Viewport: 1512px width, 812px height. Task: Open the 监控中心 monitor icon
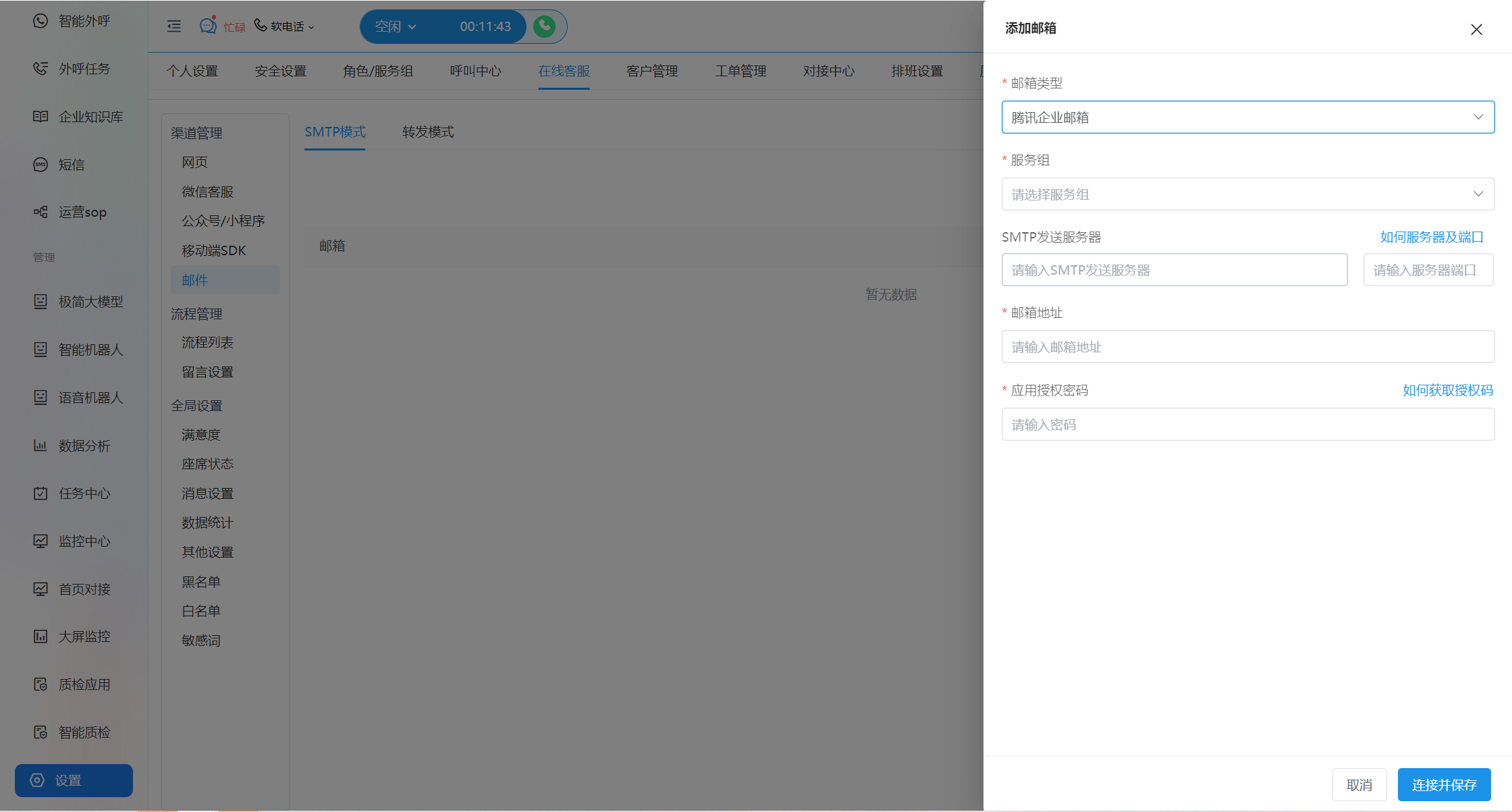coord(40,541)
